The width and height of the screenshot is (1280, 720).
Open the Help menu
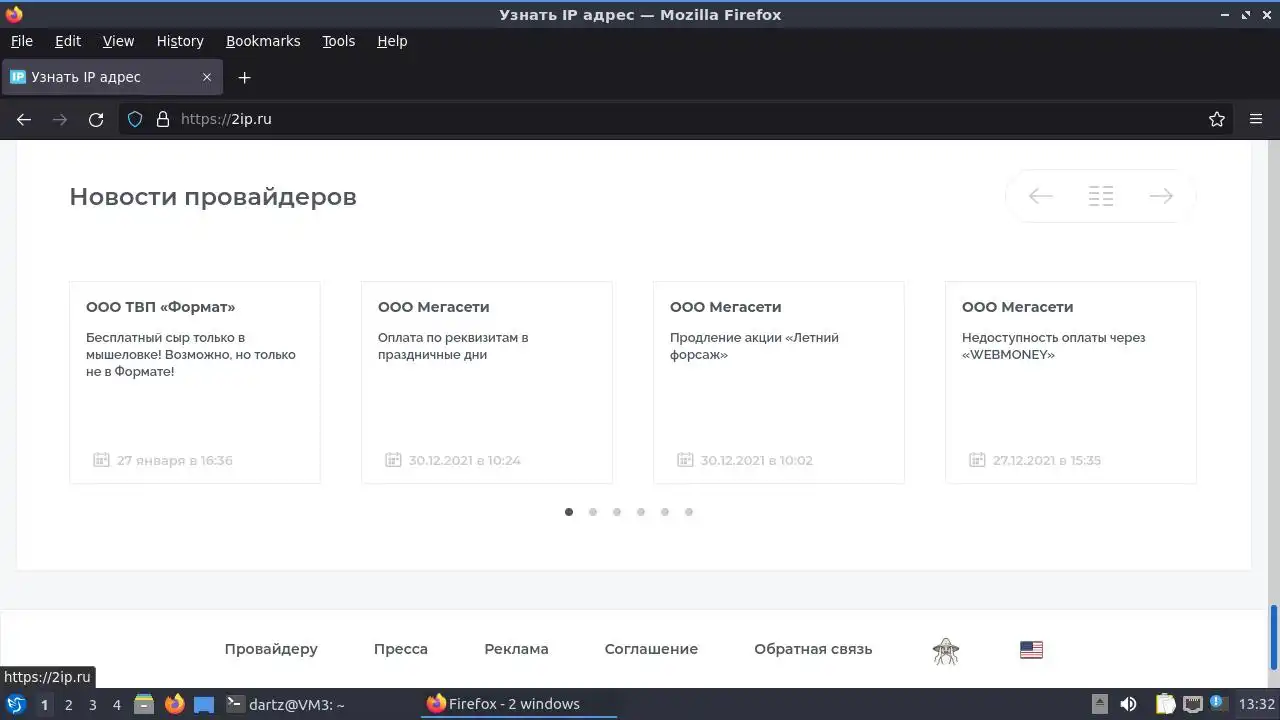tap(392, 41)
